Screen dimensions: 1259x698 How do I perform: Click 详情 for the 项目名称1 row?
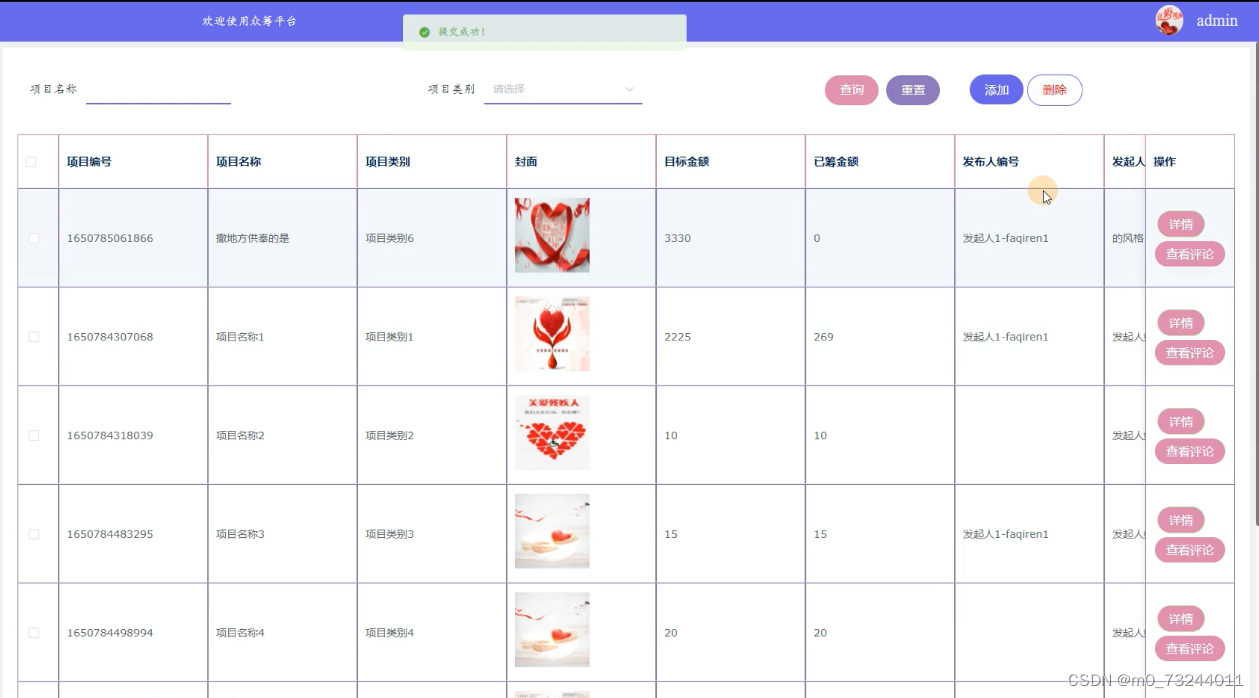point(1180,323)
